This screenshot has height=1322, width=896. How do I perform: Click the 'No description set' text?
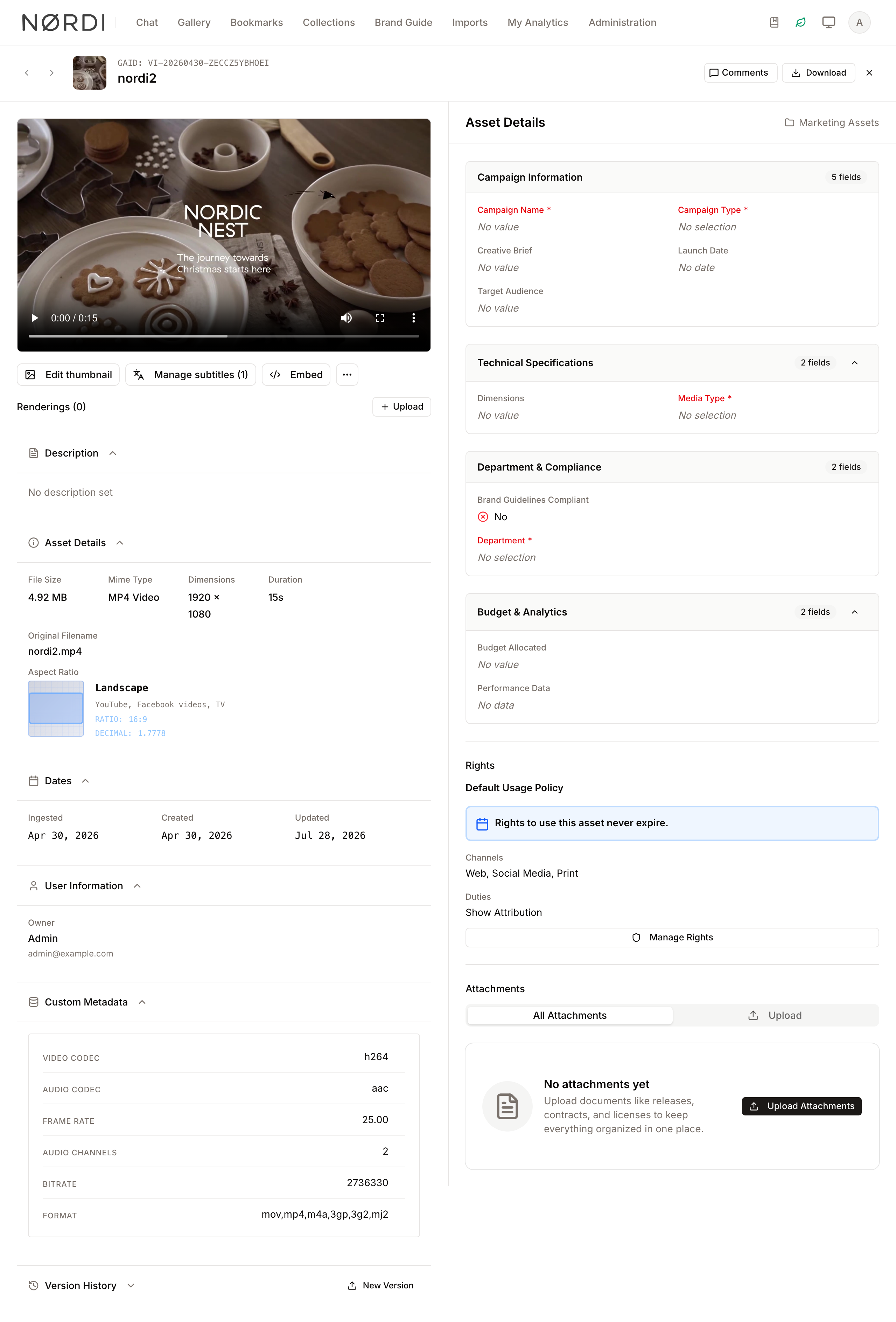click(70, 493)
